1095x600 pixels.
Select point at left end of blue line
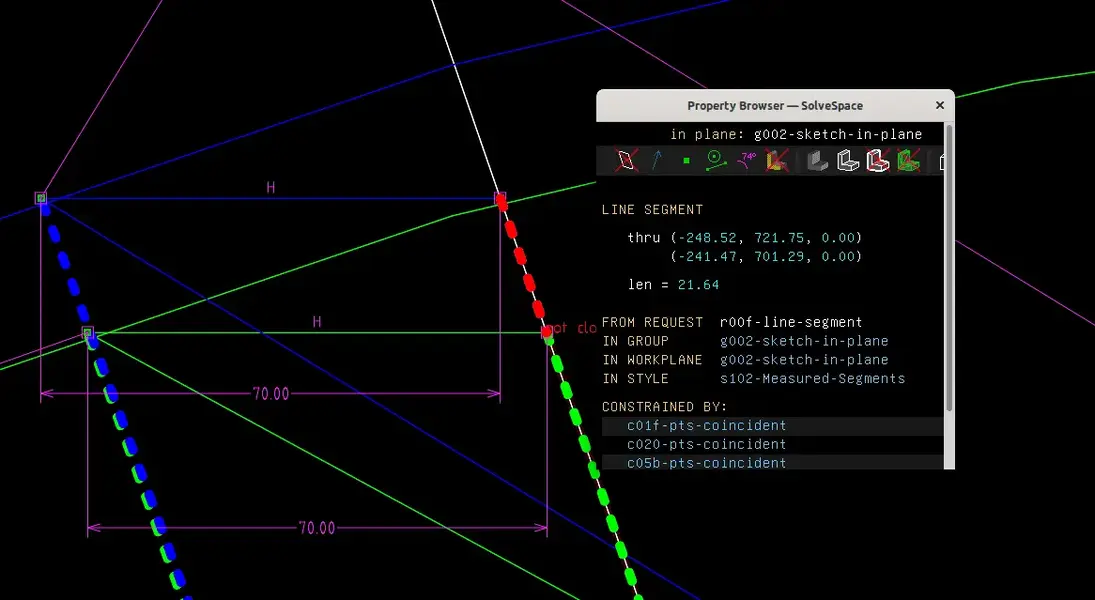click(41, 198)
